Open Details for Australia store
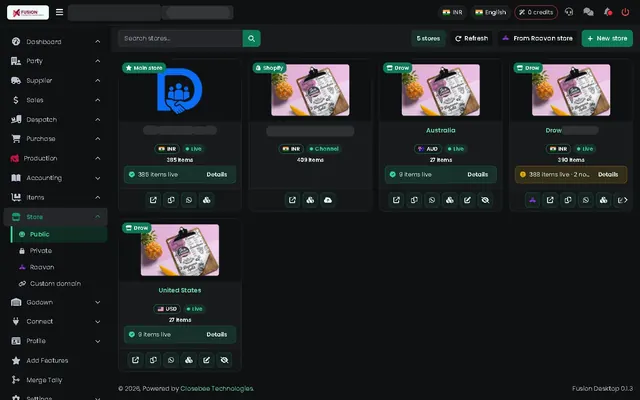The width and height of the screenshot is (640, 400). coord(478,174)
